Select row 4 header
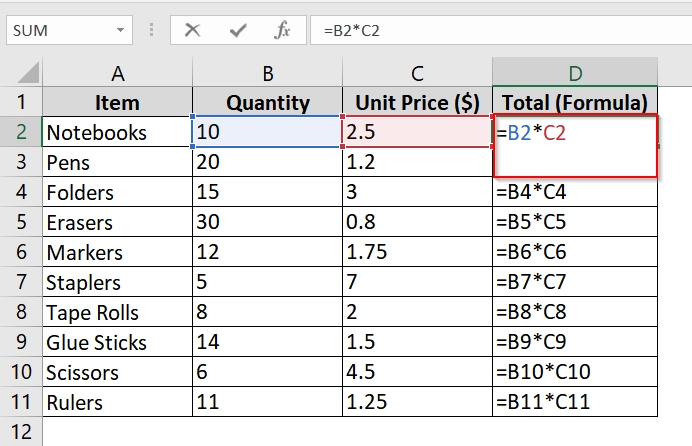 (x=21, y=192)
